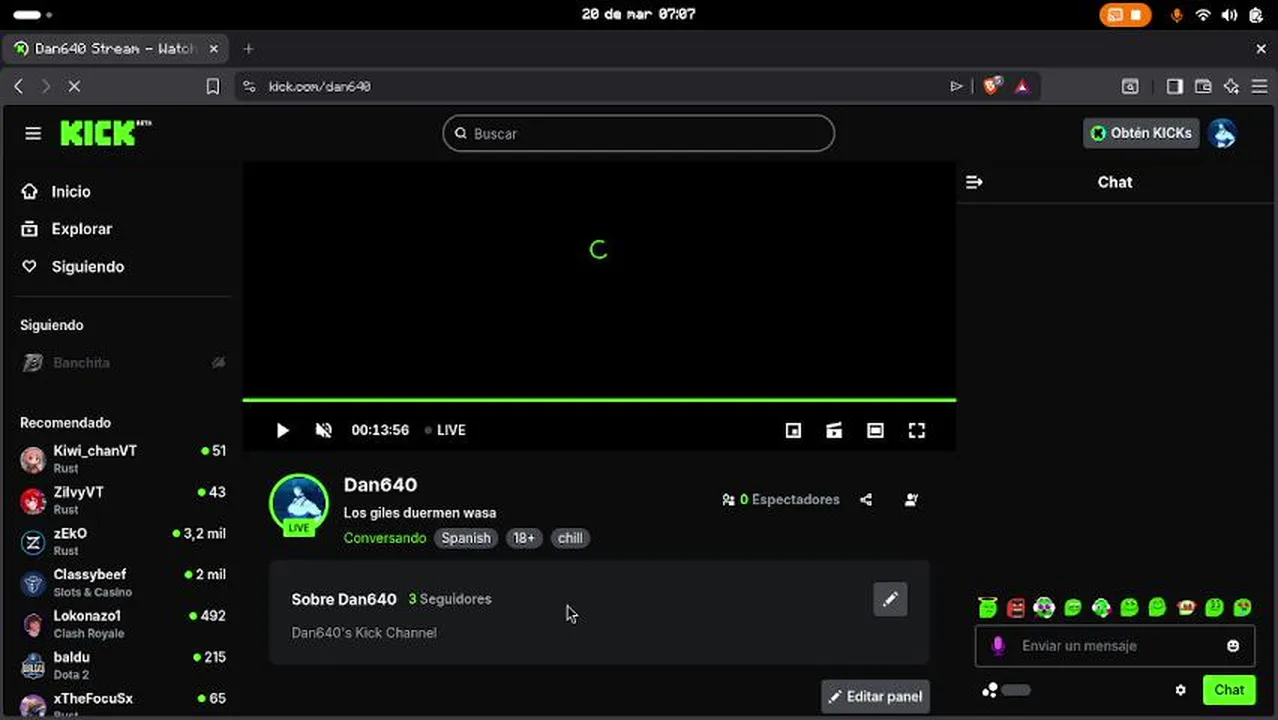Viewport: 1278px width, 720px height.
Task: Insert the angel halo Kick emote
Action: coord(988,606)
